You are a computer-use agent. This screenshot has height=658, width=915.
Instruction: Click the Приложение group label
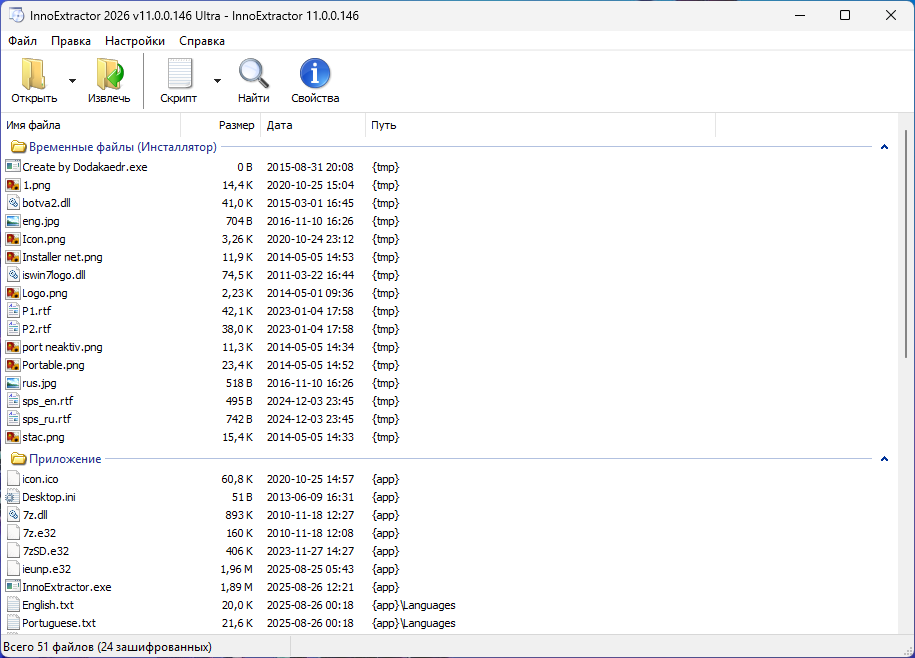[65, 459]
